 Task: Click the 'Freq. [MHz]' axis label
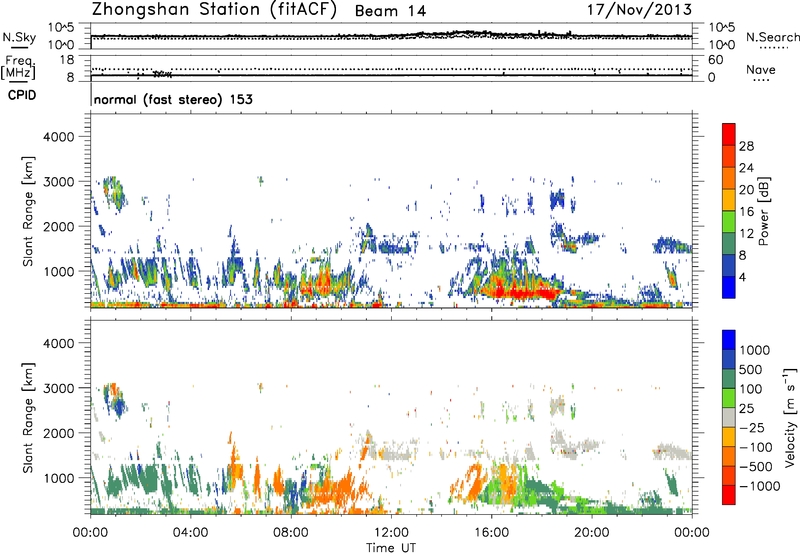point(19,68)
